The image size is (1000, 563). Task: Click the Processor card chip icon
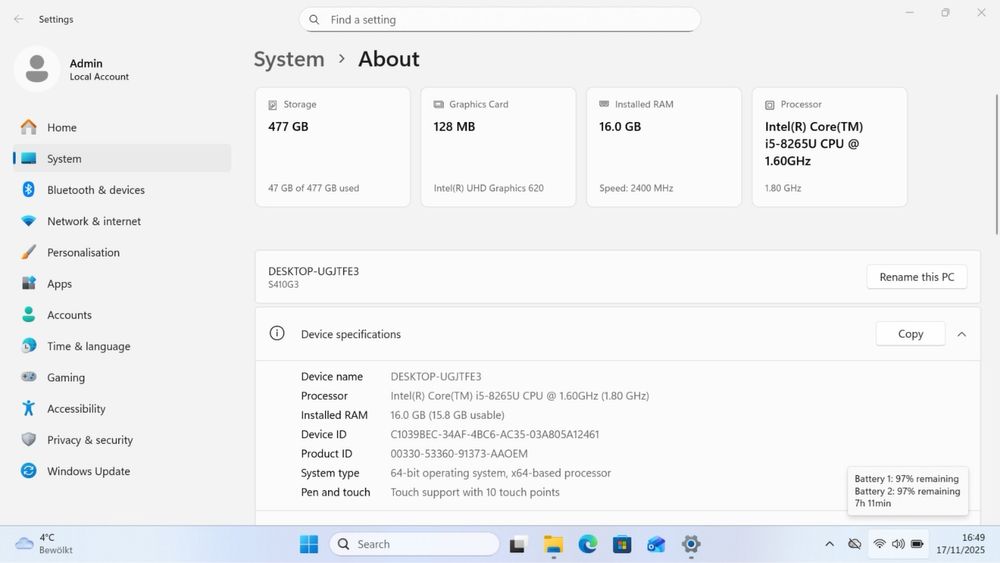click(x=770, y=105)
